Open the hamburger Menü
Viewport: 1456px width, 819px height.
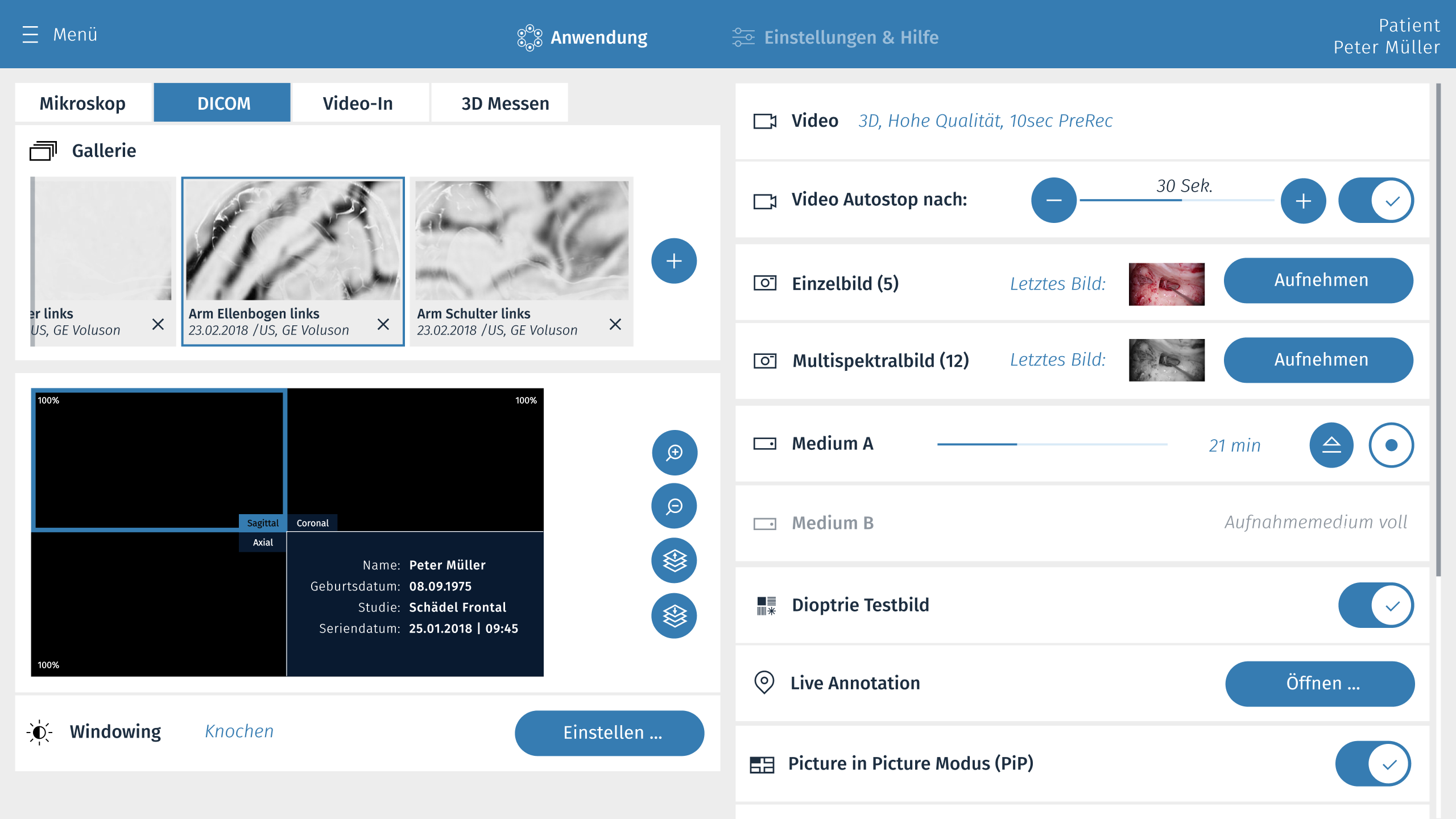tap(30, 35)
